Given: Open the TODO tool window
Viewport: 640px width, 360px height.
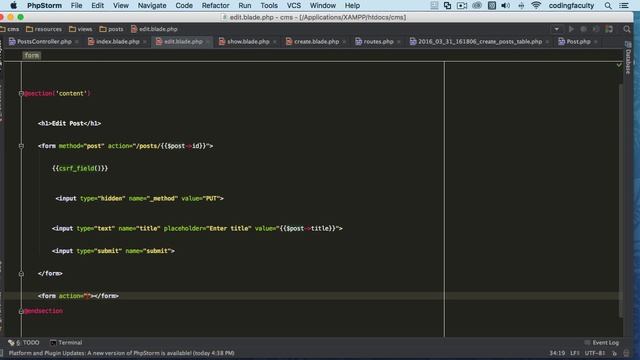Looking at the screenshot, I should point(24,342).
